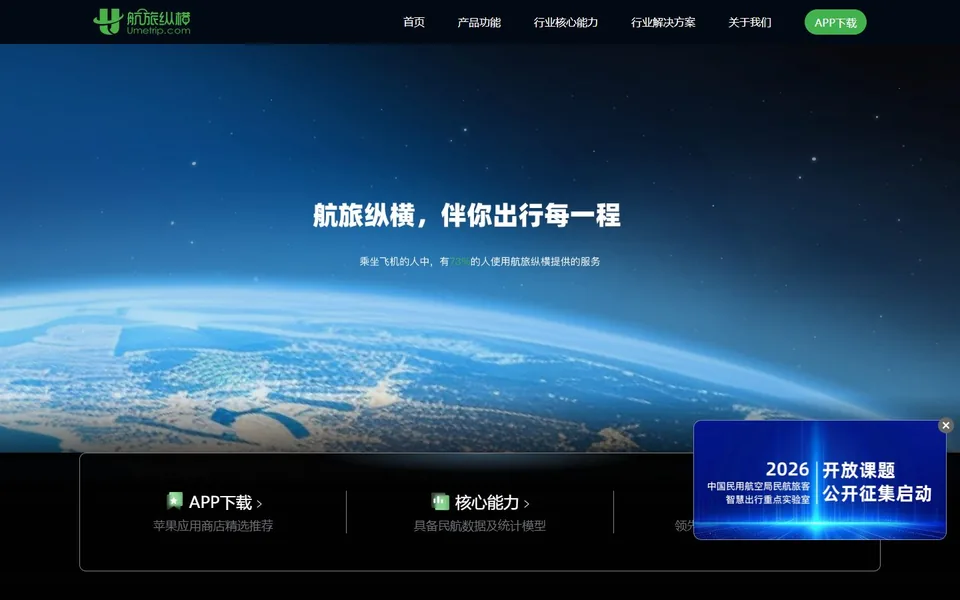
Task: Click the Umetrip 航旅纵横 logo
Action: [142, 21]
